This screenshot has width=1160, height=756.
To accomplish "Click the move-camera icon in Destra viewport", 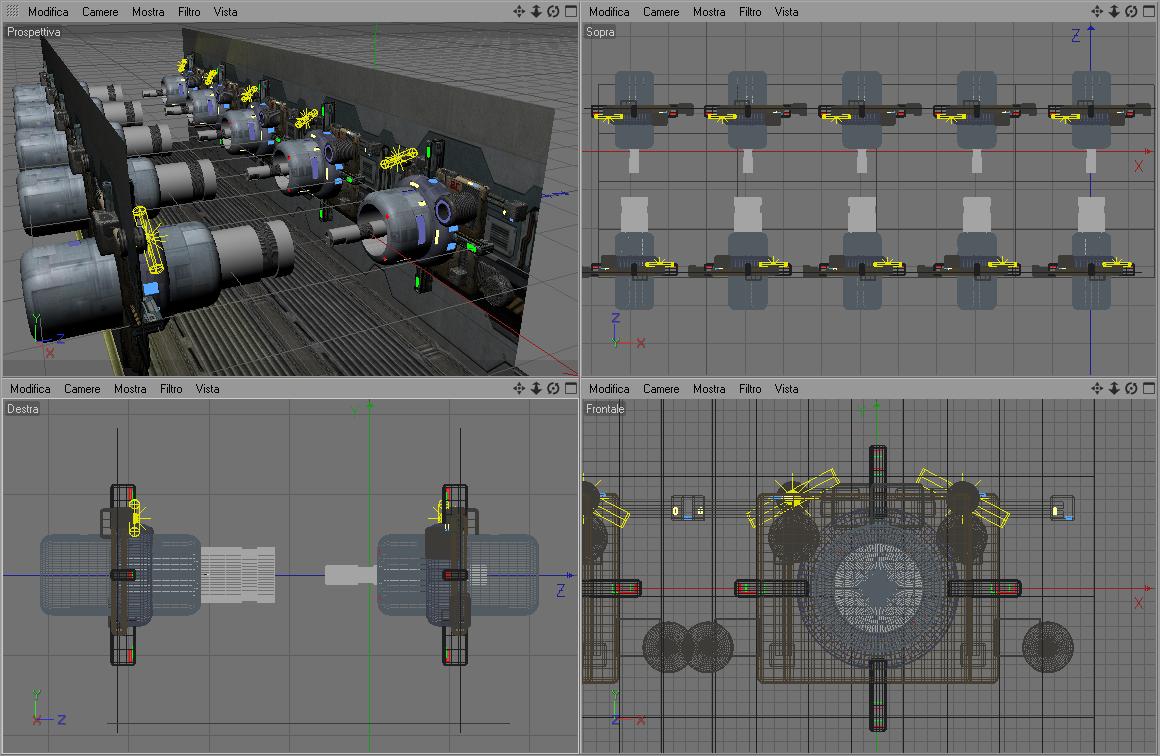I will (519, 388).
